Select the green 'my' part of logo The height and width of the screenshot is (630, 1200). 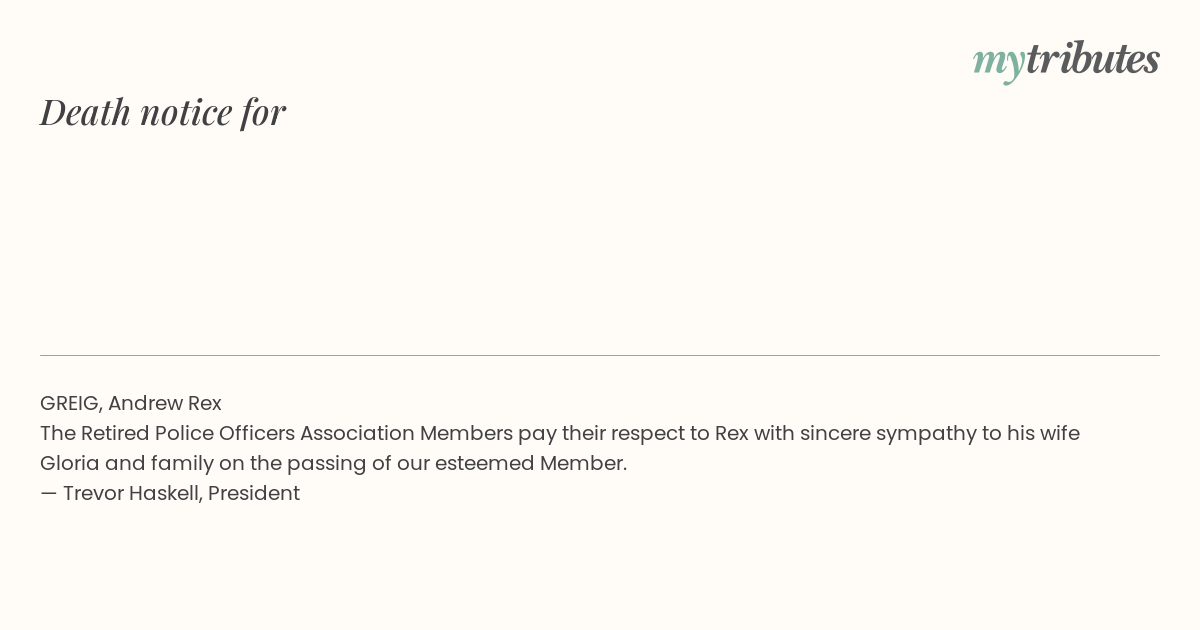[x=998, y=63]
